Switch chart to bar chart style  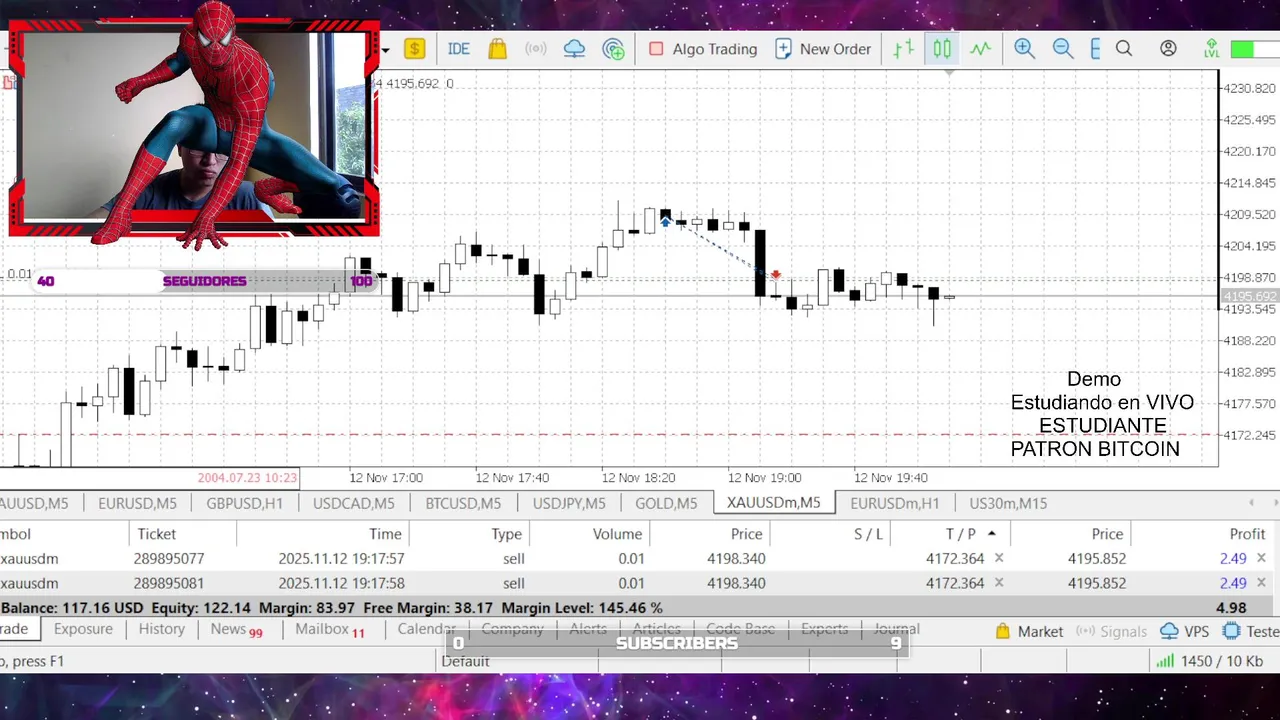coord(903,49)
